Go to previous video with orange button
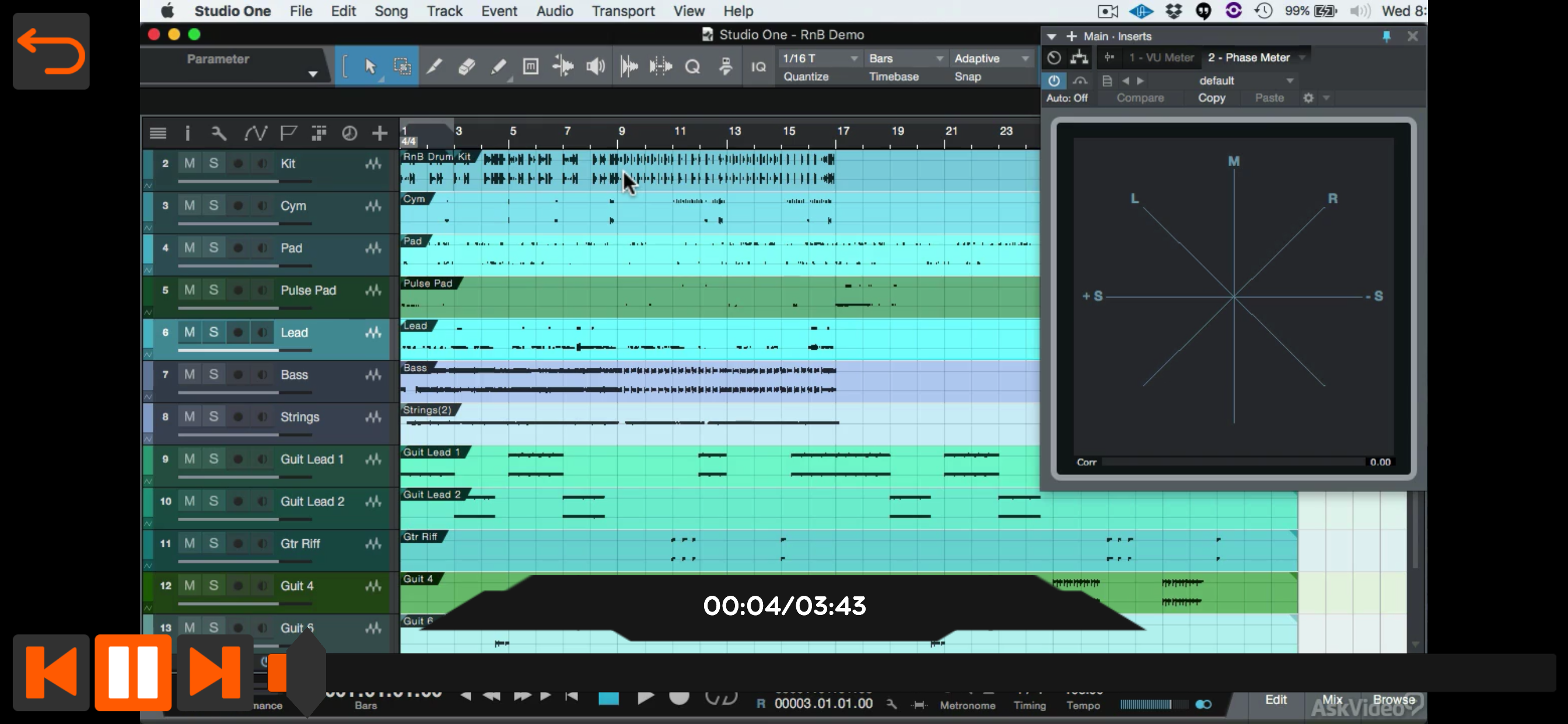This screenshot has height=724, width=1568. (51, 672)
